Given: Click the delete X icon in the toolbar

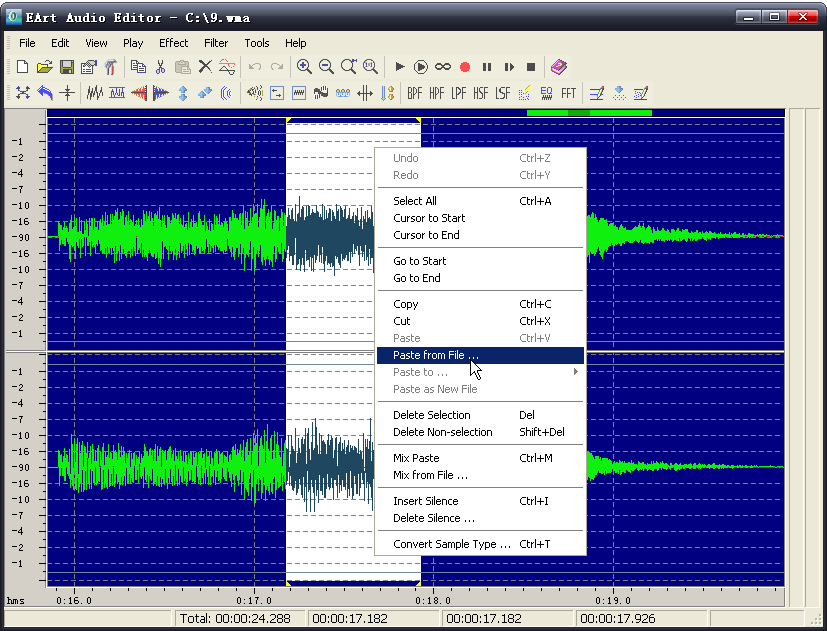Looking at the screenshot, I should [x=205, y=67].
